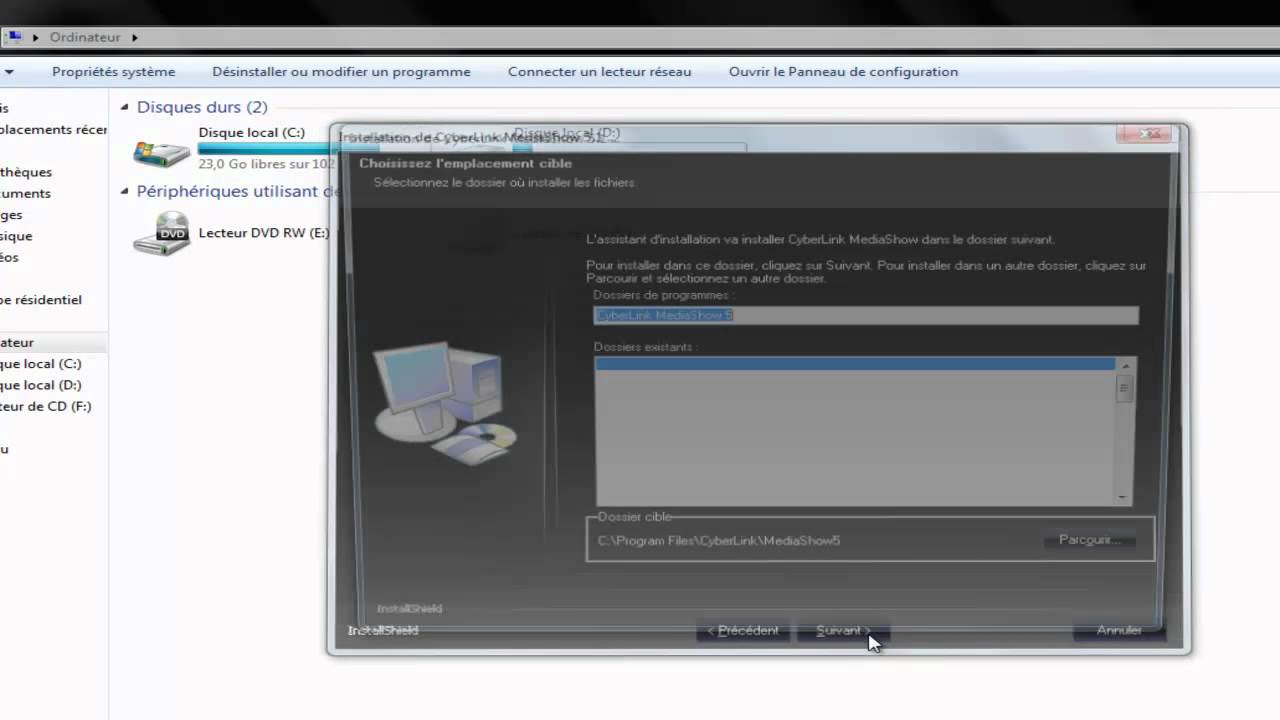Screen dimensions: 1280x720
Task: Open the Organiser dropdown arrow in toolbar
Action: coord(9,72)
